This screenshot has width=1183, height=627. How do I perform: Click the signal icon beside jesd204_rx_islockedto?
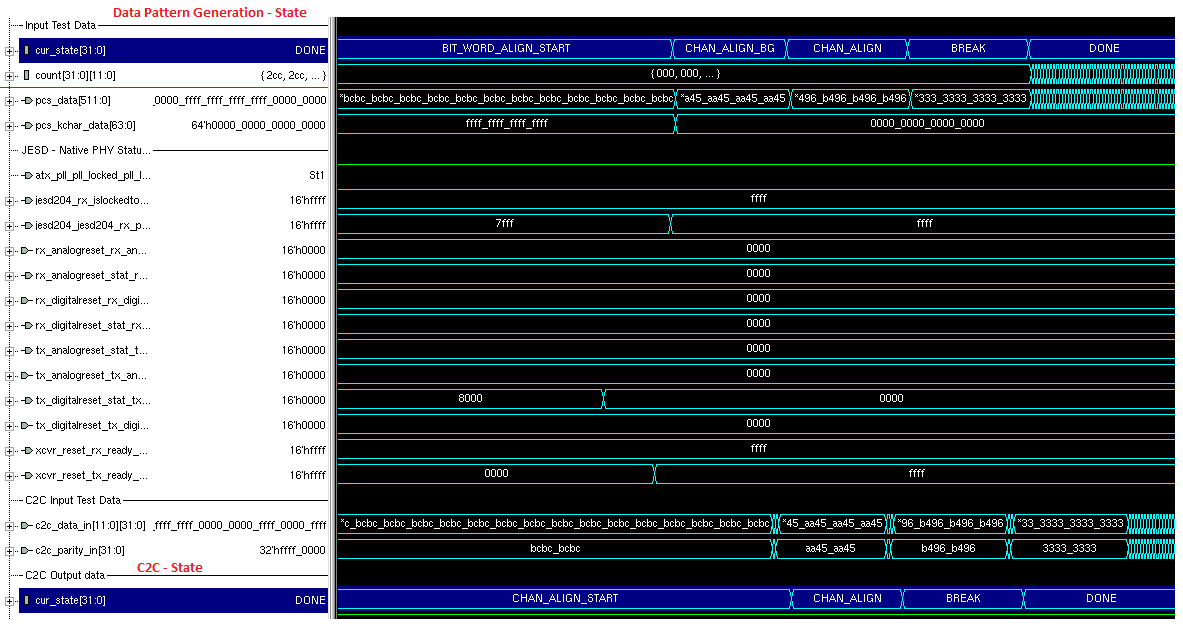pos(26,200)
